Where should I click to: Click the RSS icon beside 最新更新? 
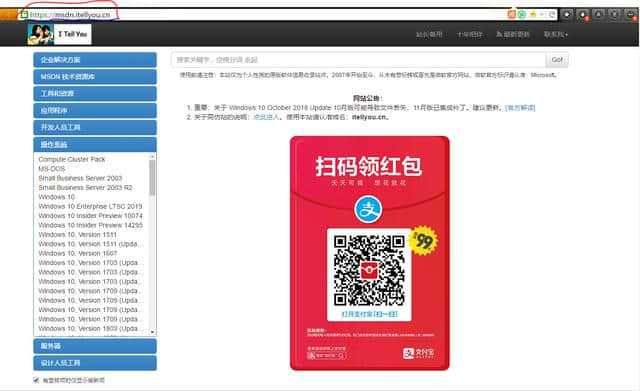499,35
